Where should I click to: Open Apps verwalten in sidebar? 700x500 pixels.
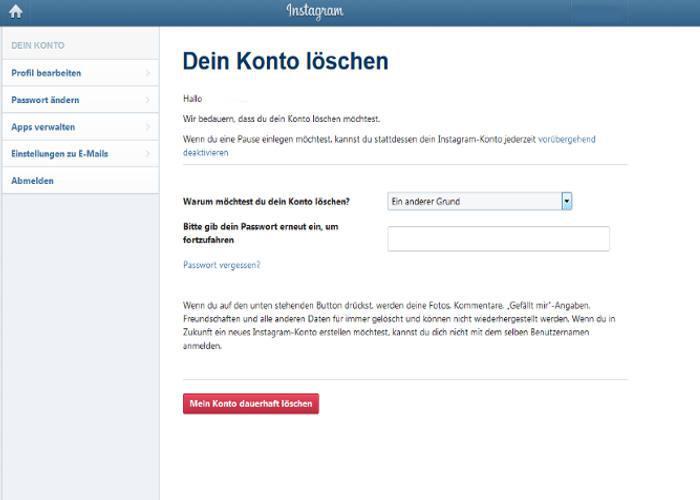(80, 127)
